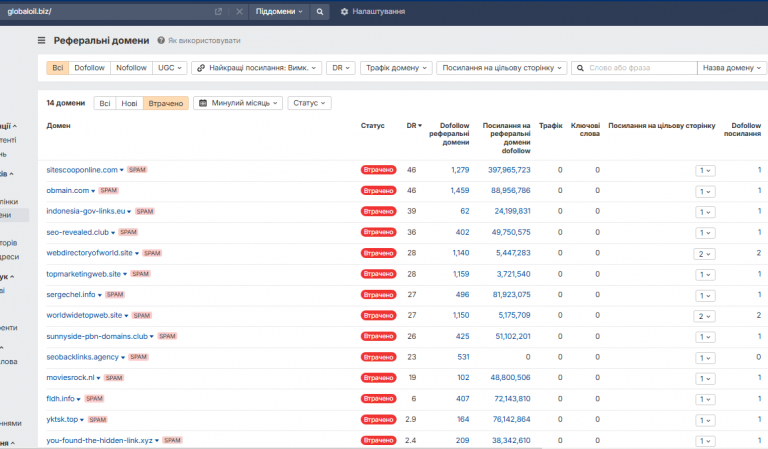Screen dimensions: 768x449
Task: Click the search magnifier button in top bar
Action: (x=320, y=11)
